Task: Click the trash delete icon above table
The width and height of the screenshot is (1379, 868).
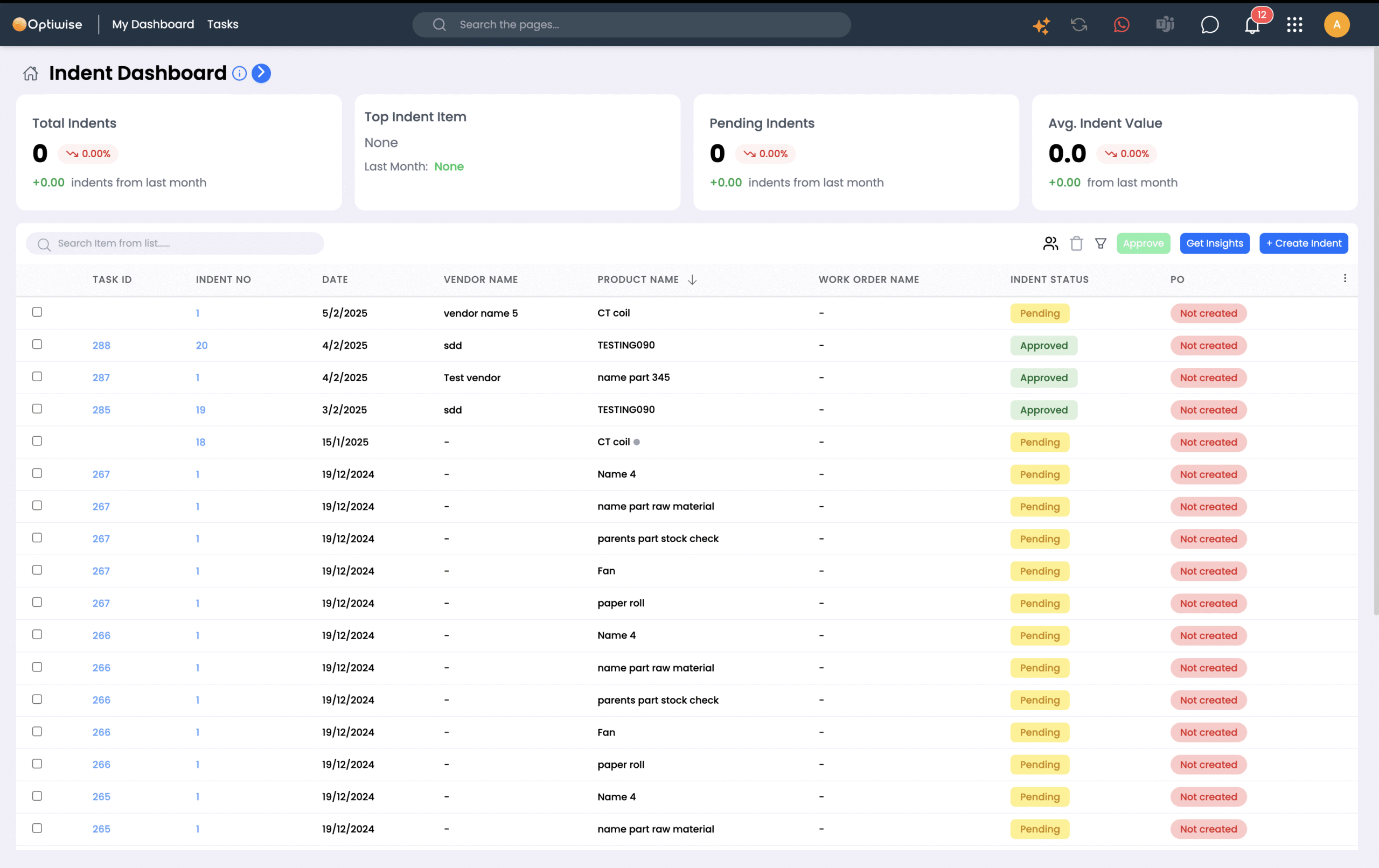Action: [1076, 243]
